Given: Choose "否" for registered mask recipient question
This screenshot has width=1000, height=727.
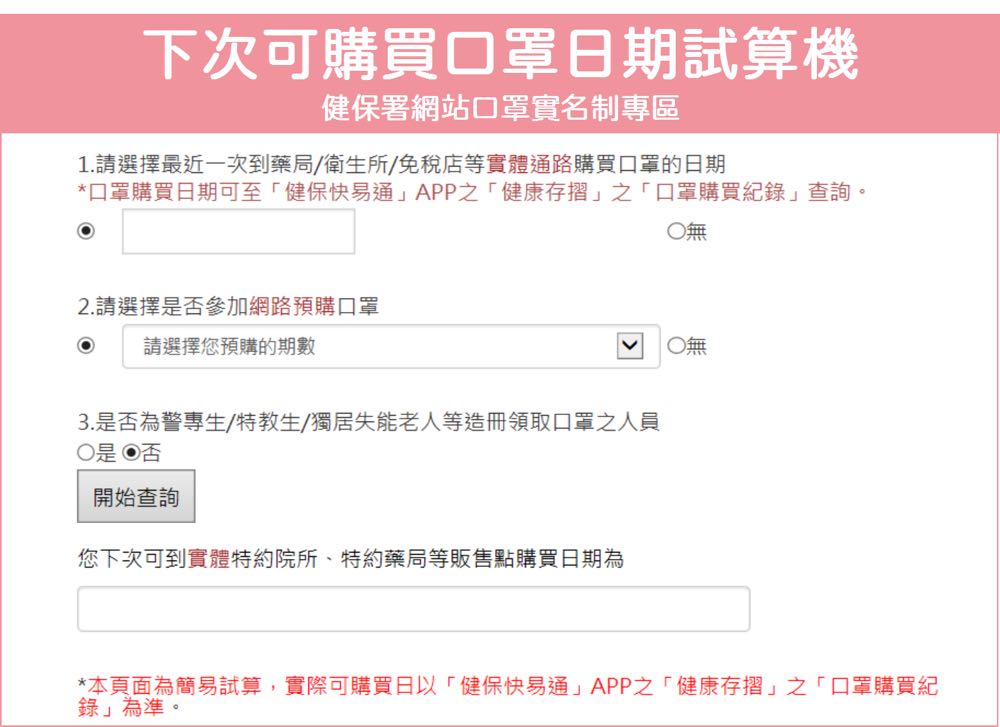Looking at the screenshot, I should click(131, 453).
